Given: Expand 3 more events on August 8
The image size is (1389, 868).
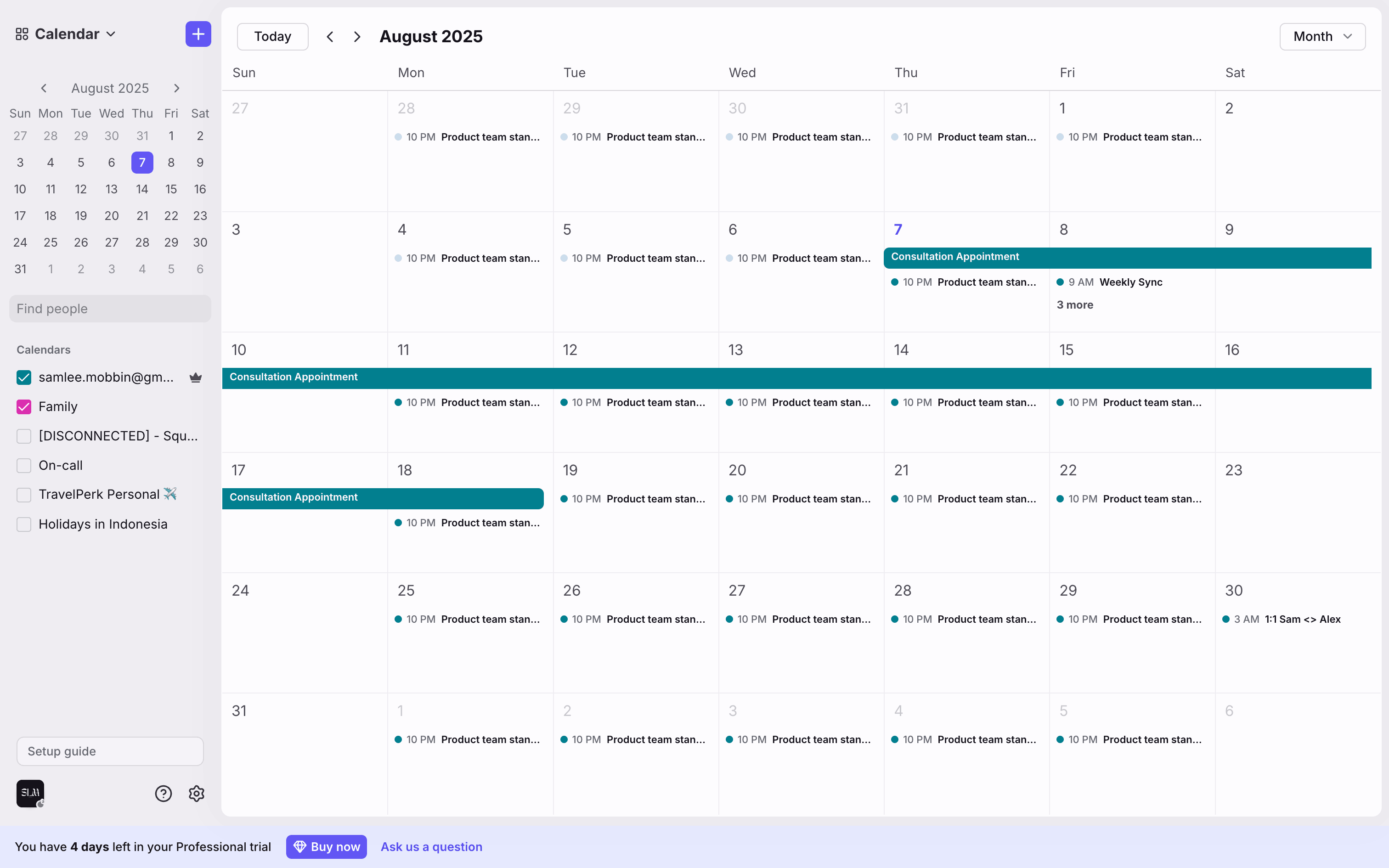Looking at the screenshot, I should pos(1074,305).
